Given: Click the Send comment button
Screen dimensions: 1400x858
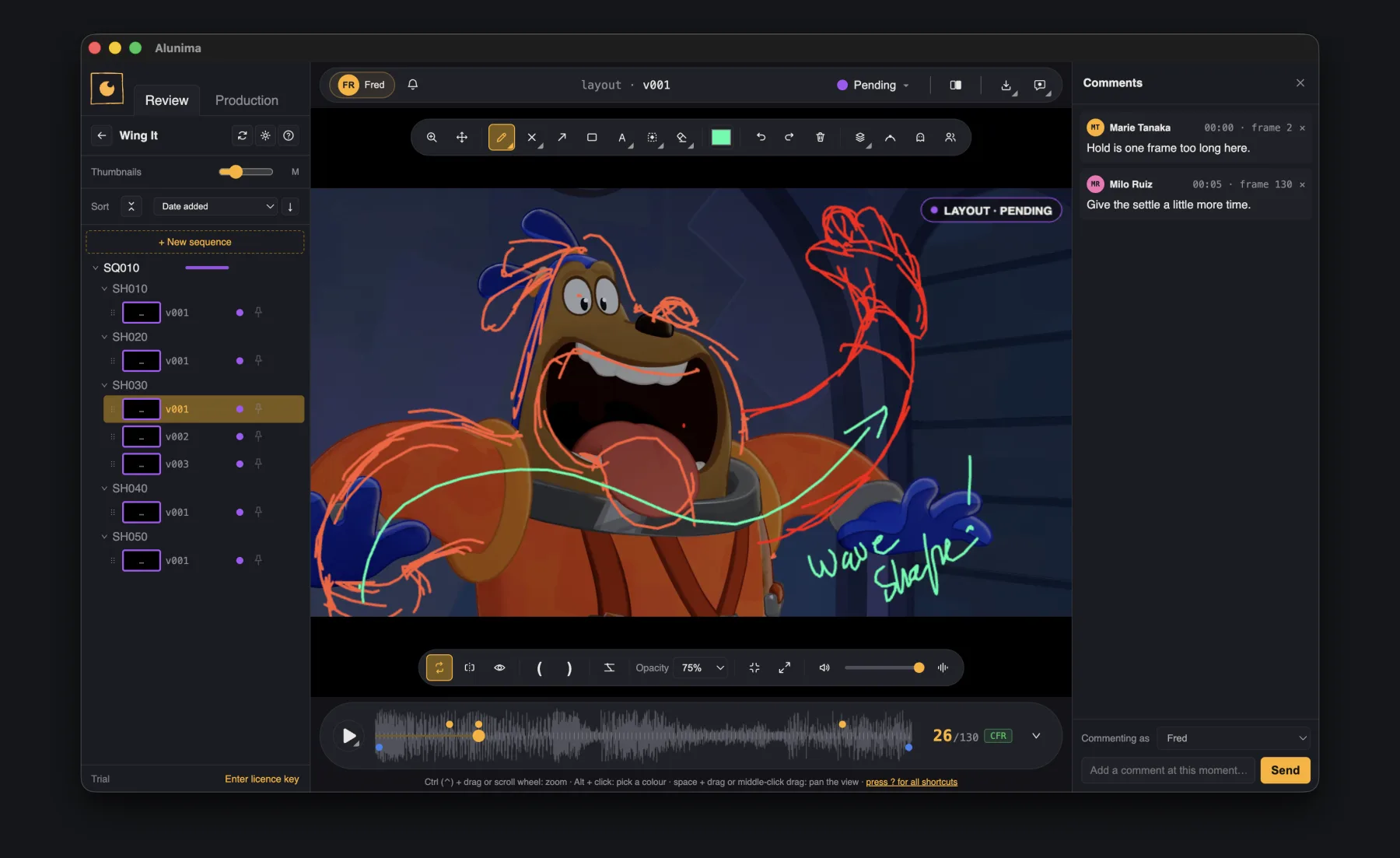Looking at the screenshot, I should point(1285,770).
